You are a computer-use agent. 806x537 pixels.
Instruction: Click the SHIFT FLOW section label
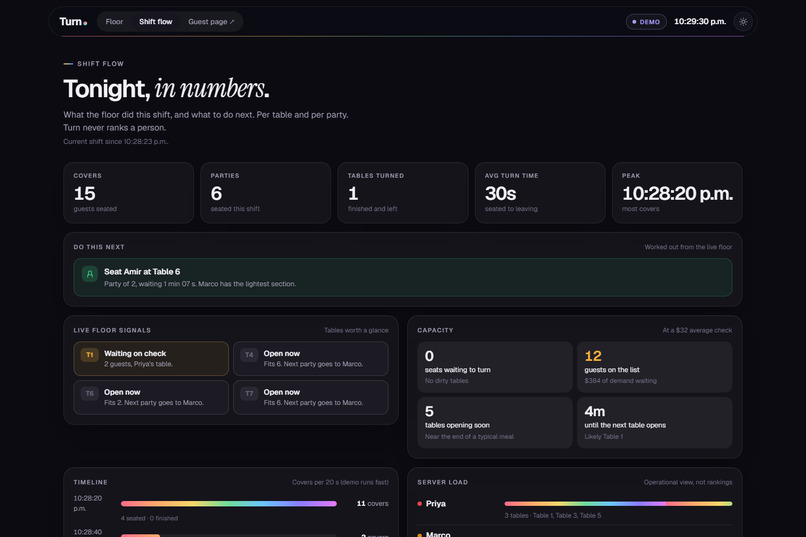(100, 64)
